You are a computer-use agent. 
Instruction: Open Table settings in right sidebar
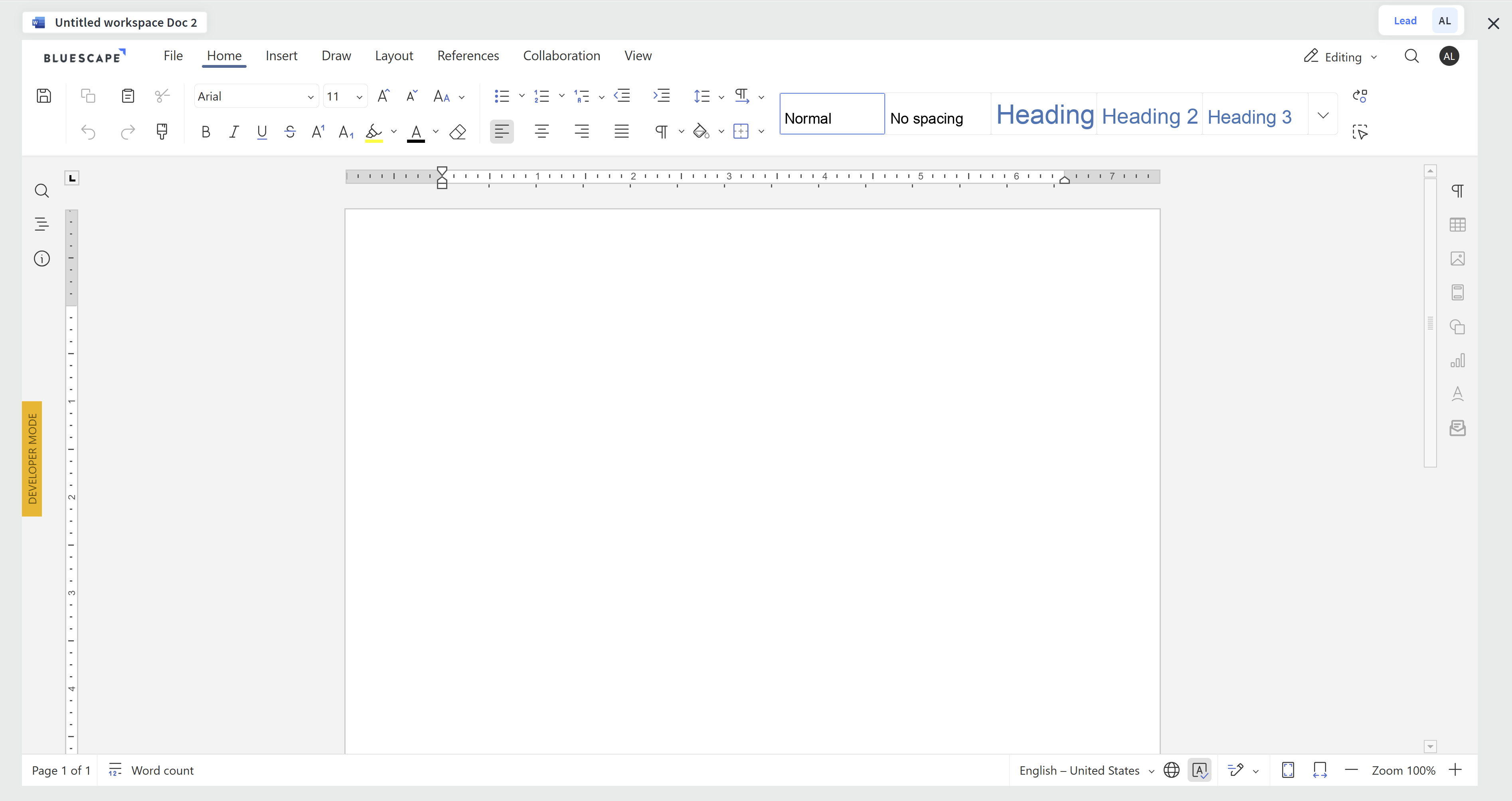point(1457,225)
